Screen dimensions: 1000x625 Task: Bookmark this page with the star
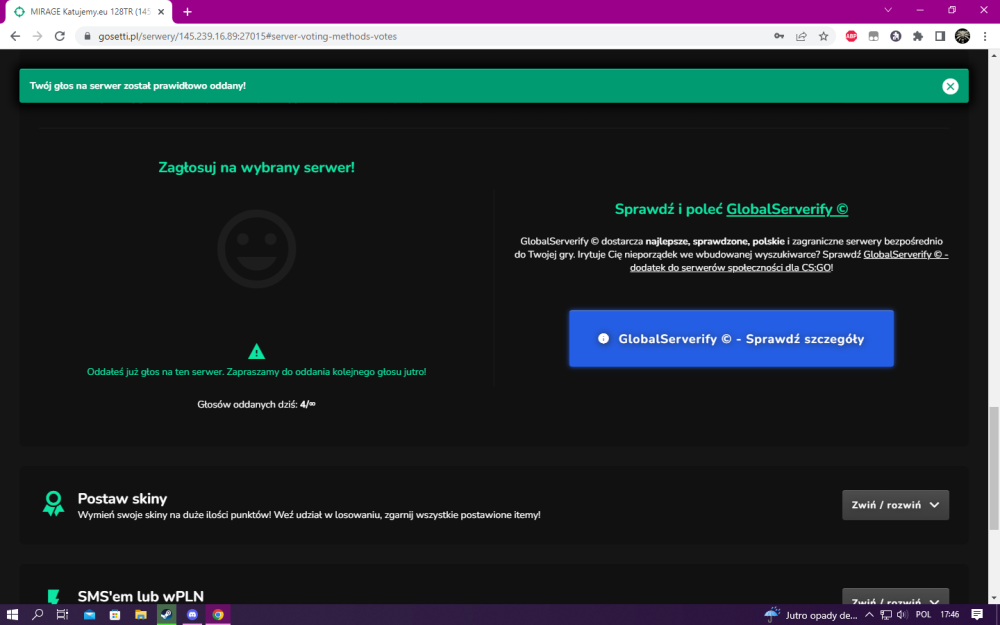823,36
